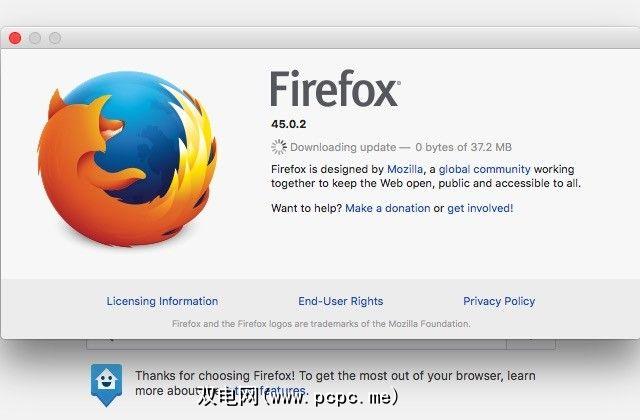Click the large Firefox wordmark
Screen dimensions: 640x420
click(335, 89)
